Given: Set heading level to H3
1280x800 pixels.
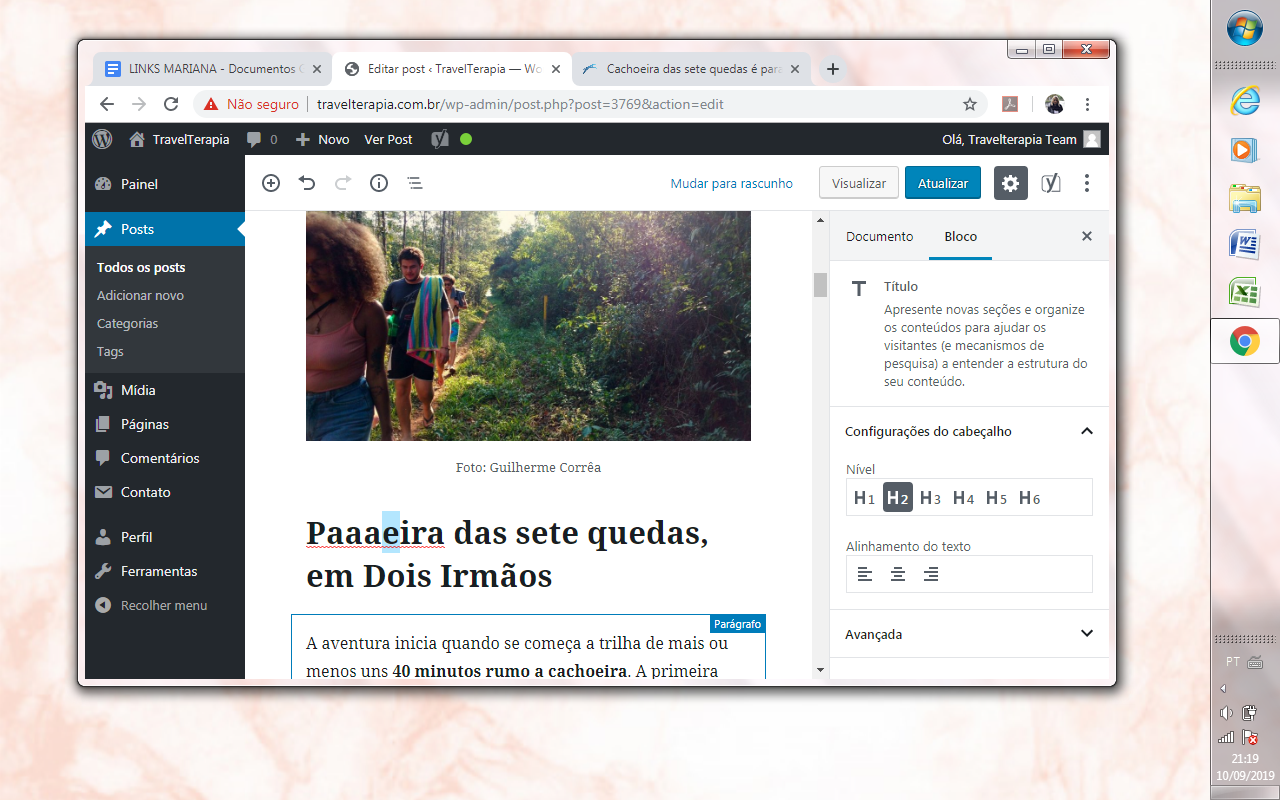Looking at the screenshot, I should coord(930,498).
